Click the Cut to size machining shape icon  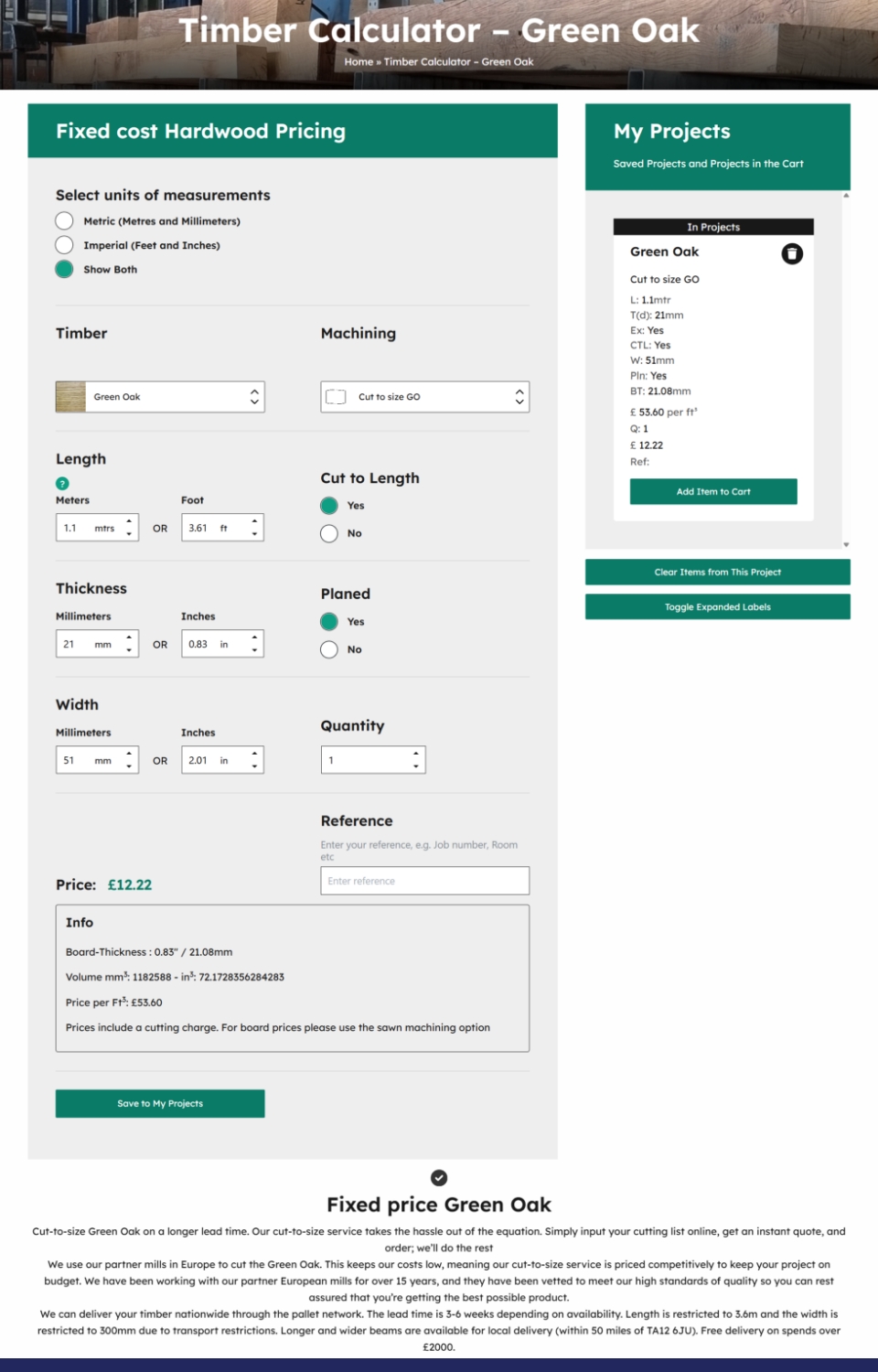[x=336, y=397]
